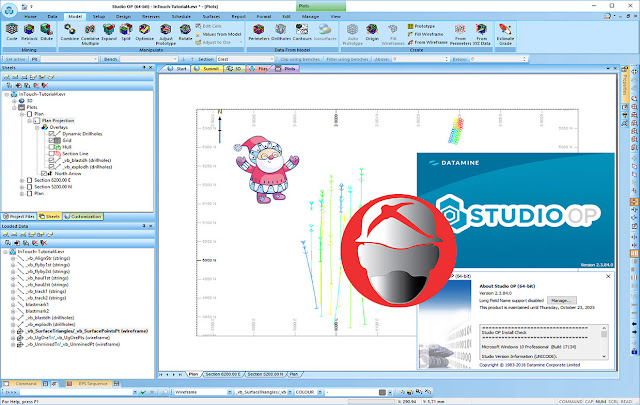This screenshot has width=640, height=405.
Task: Select the Expand model tool
Action: [x=109, y=32]
